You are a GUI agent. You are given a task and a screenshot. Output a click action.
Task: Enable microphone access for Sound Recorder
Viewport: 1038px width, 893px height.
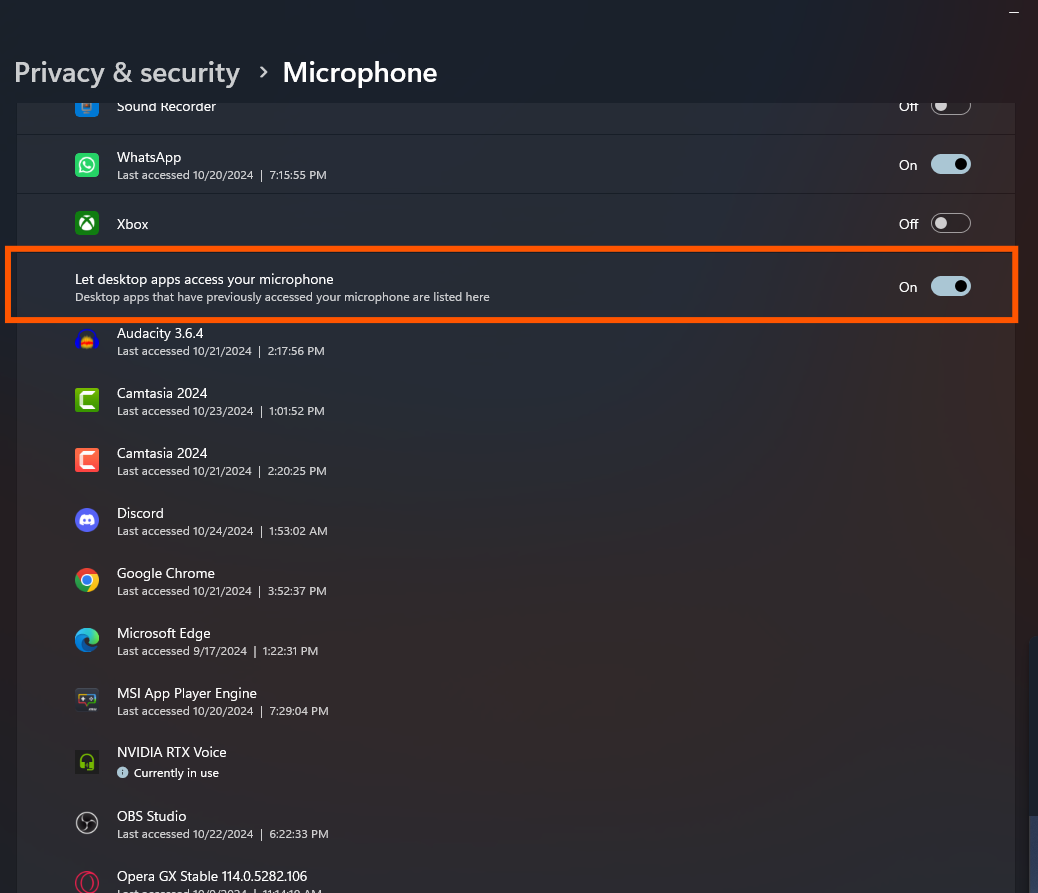tap(950, 106)
